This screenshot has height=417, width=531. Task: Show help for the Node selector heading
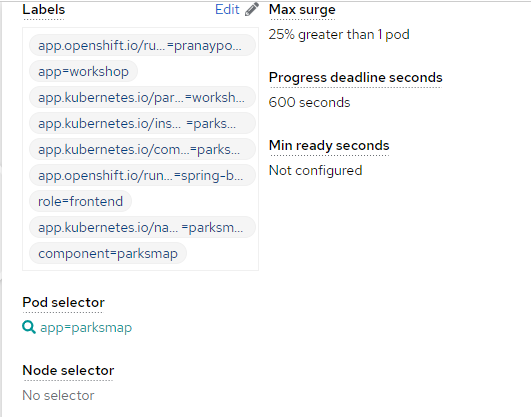[x=68, y=371]
